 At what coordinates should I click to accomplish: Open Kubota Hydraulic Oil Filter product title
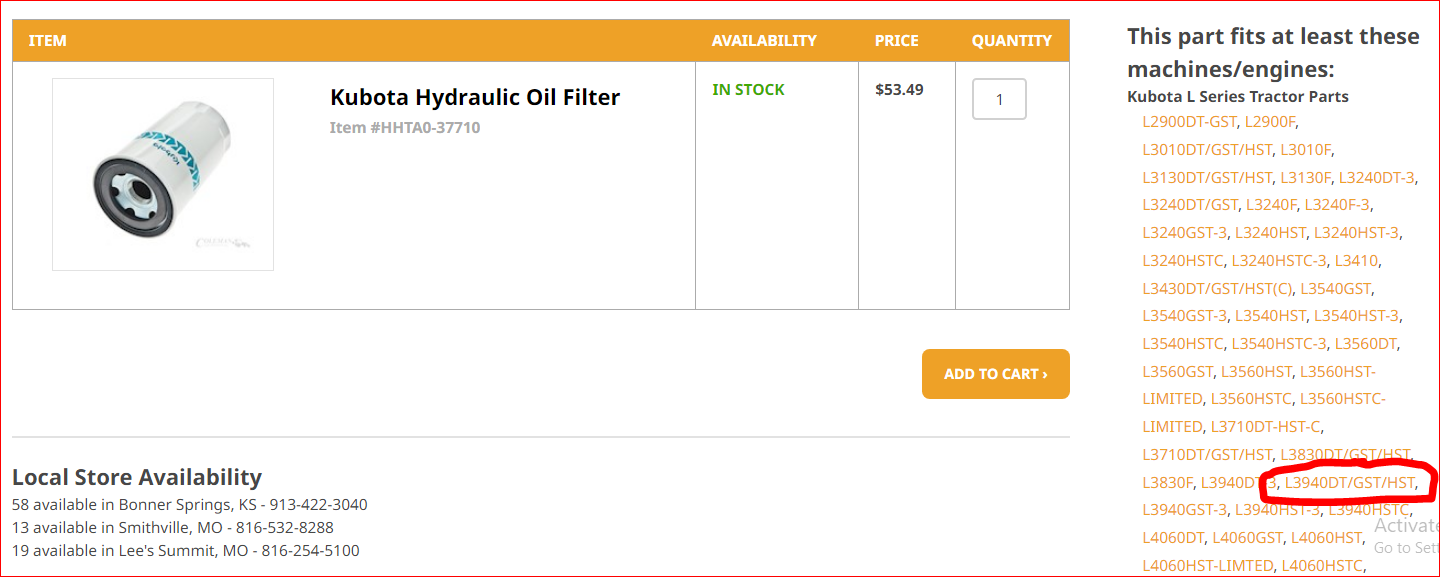click(x=475, y=97)
